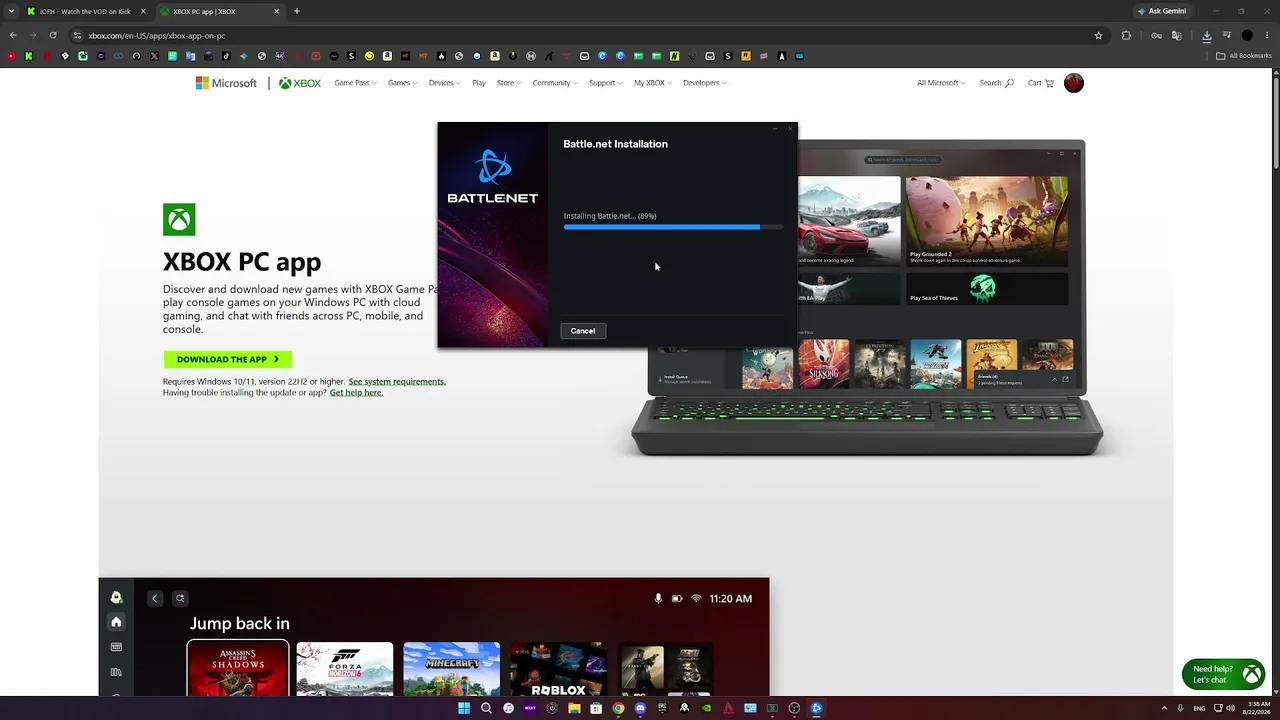
Task: Select the Minecraft game thumbnail
Action: click(452, 669)
